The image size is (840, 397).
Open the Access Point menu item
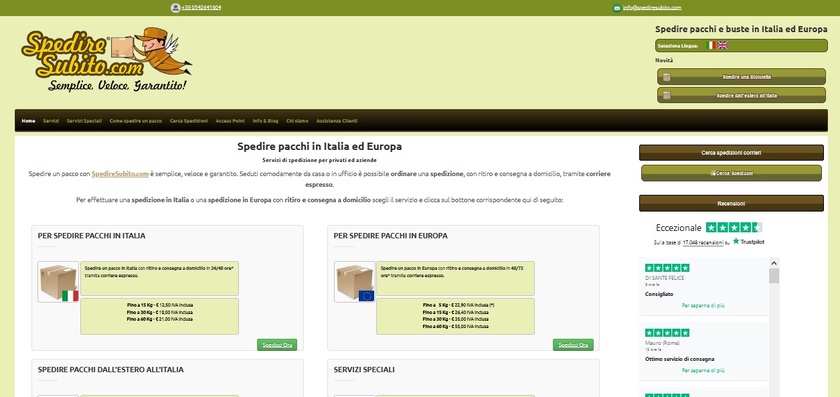[230, 121]
